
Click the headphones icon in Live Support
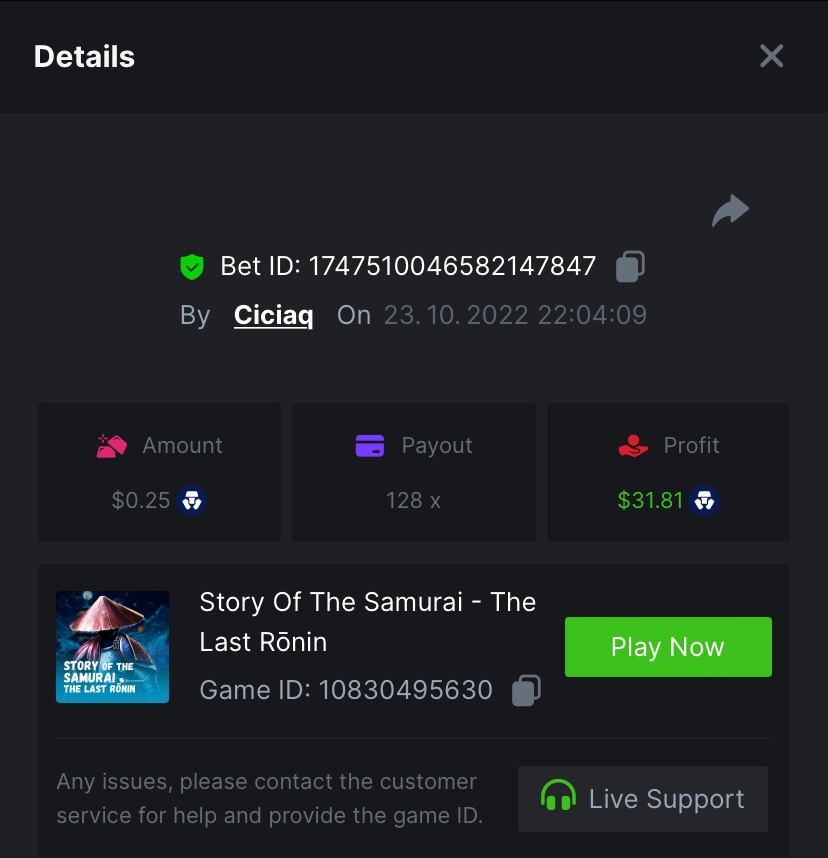[x=558, y=798]
